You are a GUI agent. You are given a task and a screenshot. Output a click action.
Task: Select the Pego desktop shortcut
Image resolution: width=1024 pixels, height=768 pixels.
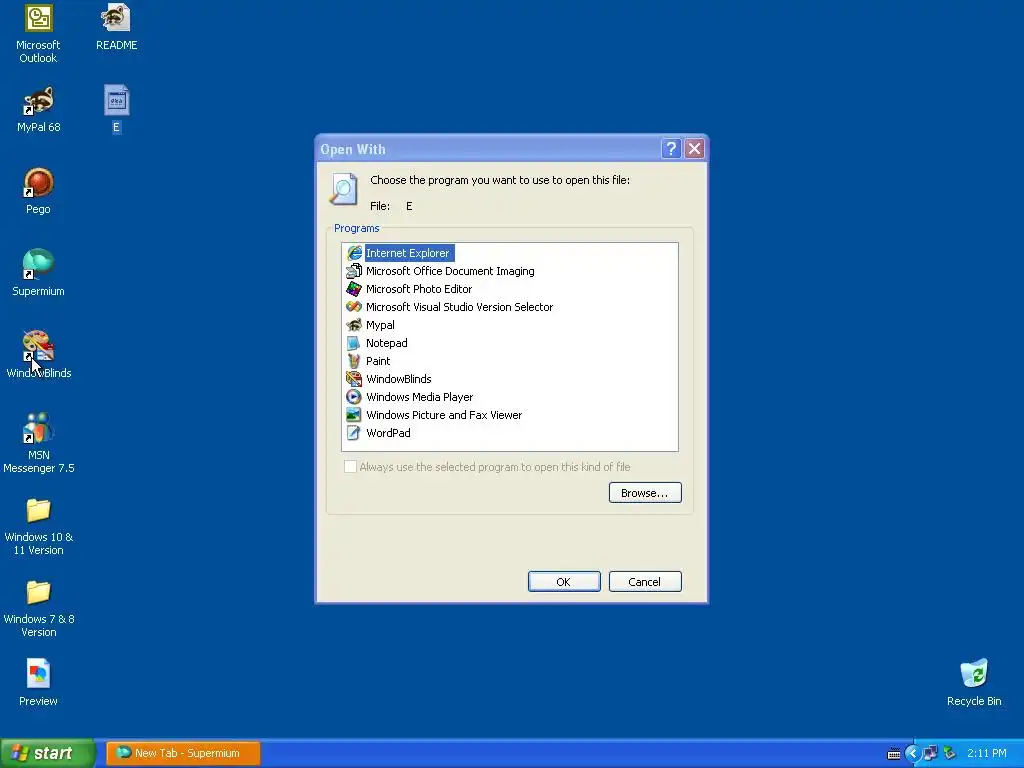pos(38,191)
